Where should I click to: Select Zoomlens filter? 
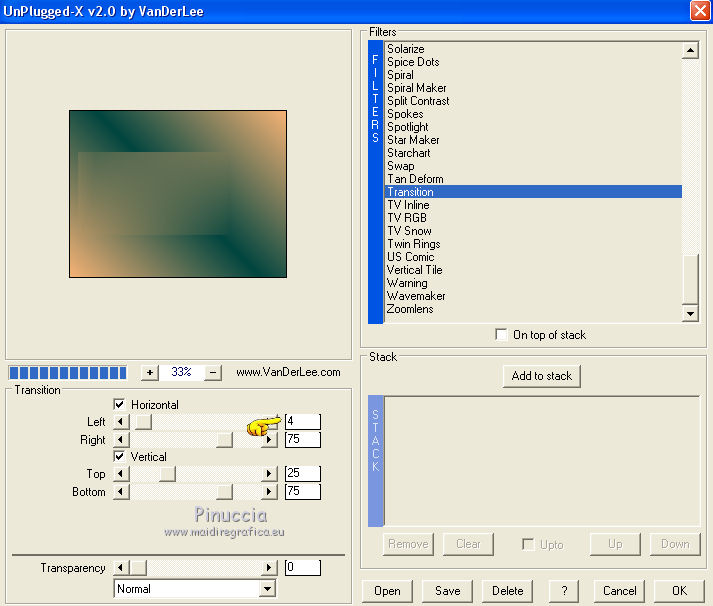click(x=410, y=309)
